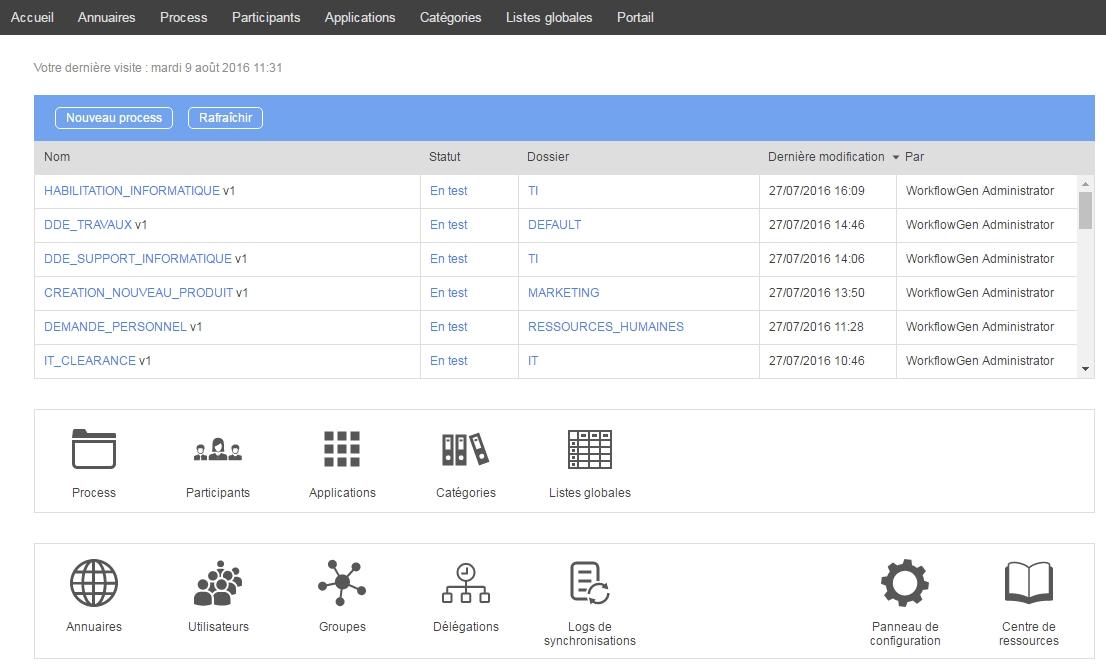Screen dimensions: 1106x666
Task: Open the Groupes network icon
Action: pos(342,583)
